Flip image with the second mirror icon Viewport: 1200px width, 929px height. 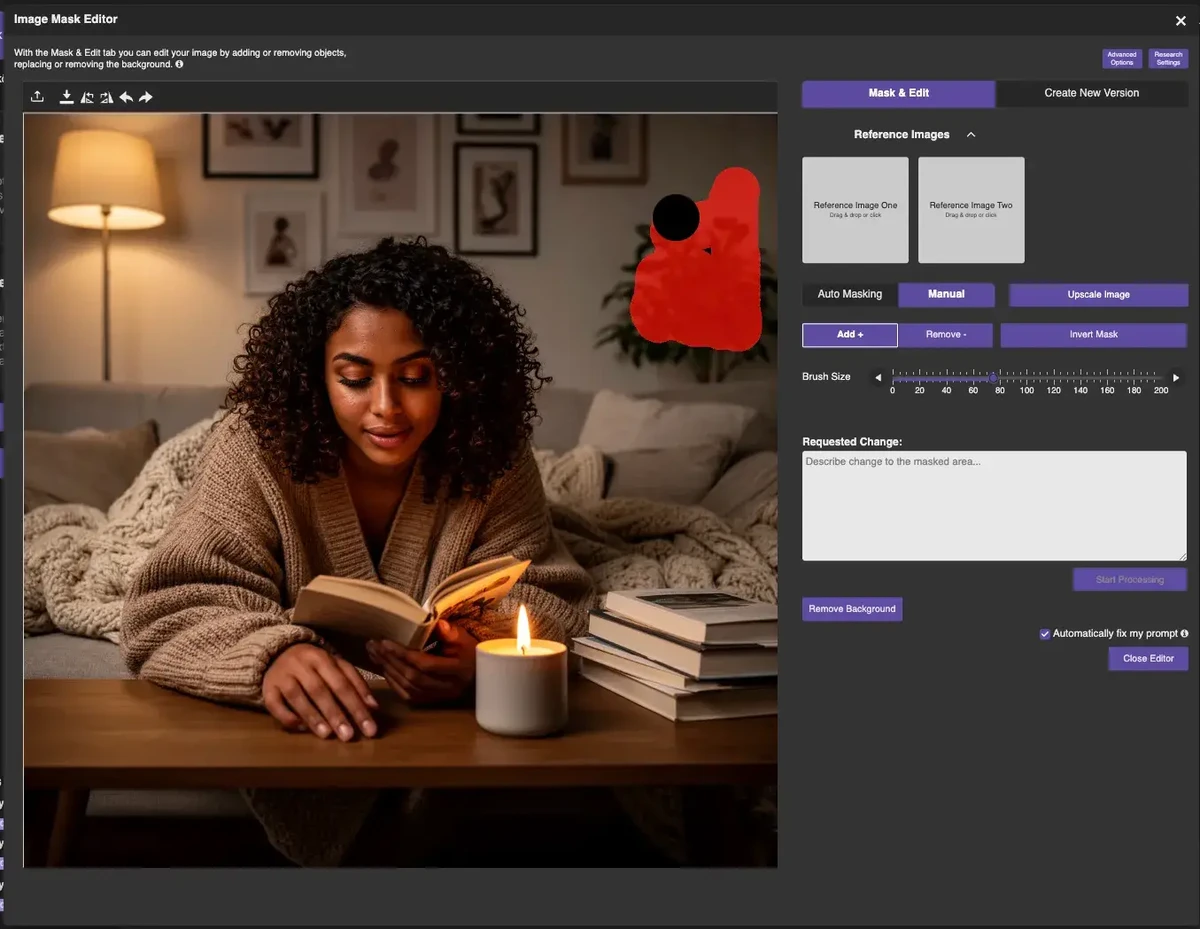click(x=106, y=97)
